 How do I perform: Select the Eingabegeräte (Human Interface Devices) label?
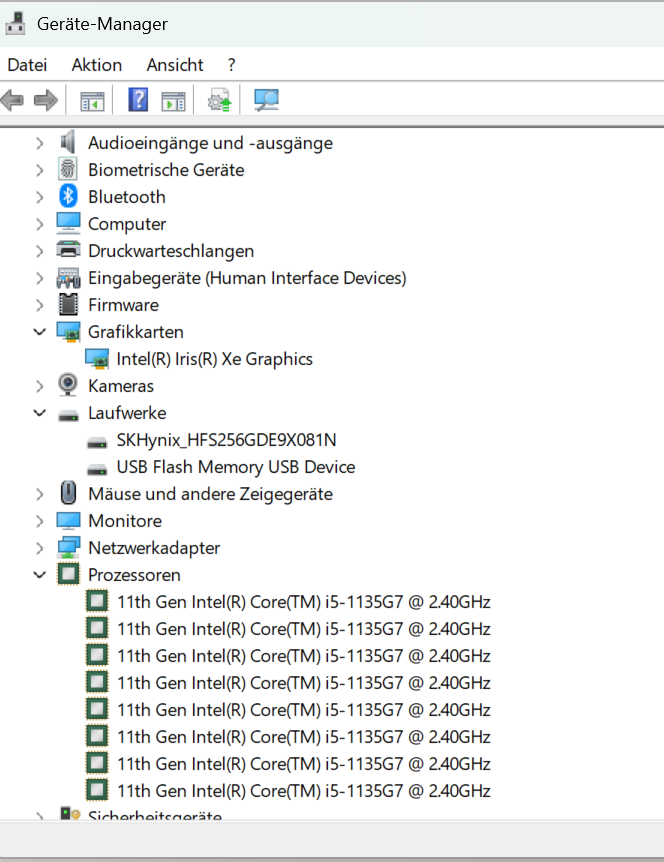(x=247, y=278)
